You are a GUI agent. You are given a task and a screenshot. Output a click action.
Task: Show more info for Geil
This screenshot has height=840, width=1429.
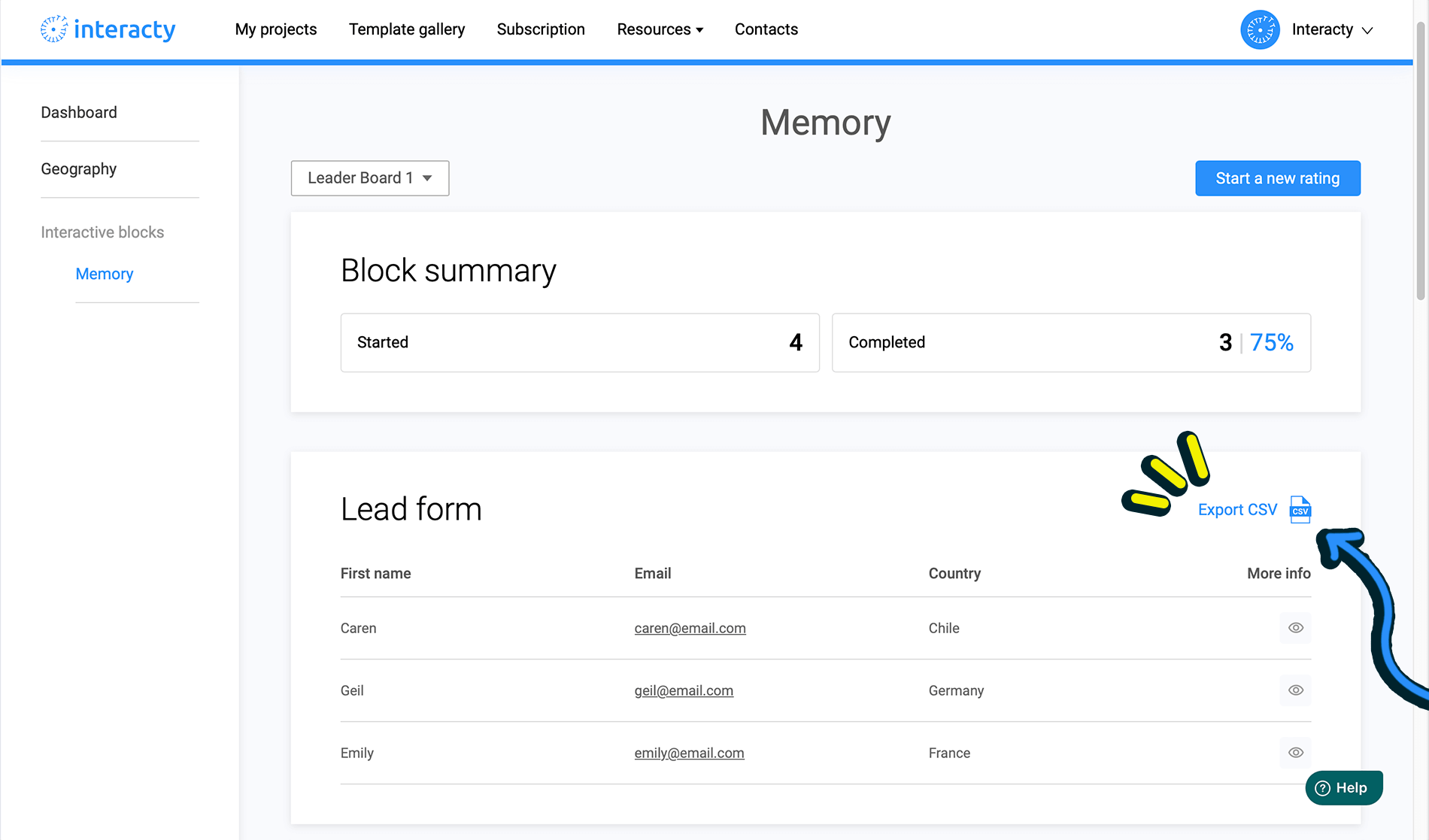pyautogui.click(x=1296, y=690)
